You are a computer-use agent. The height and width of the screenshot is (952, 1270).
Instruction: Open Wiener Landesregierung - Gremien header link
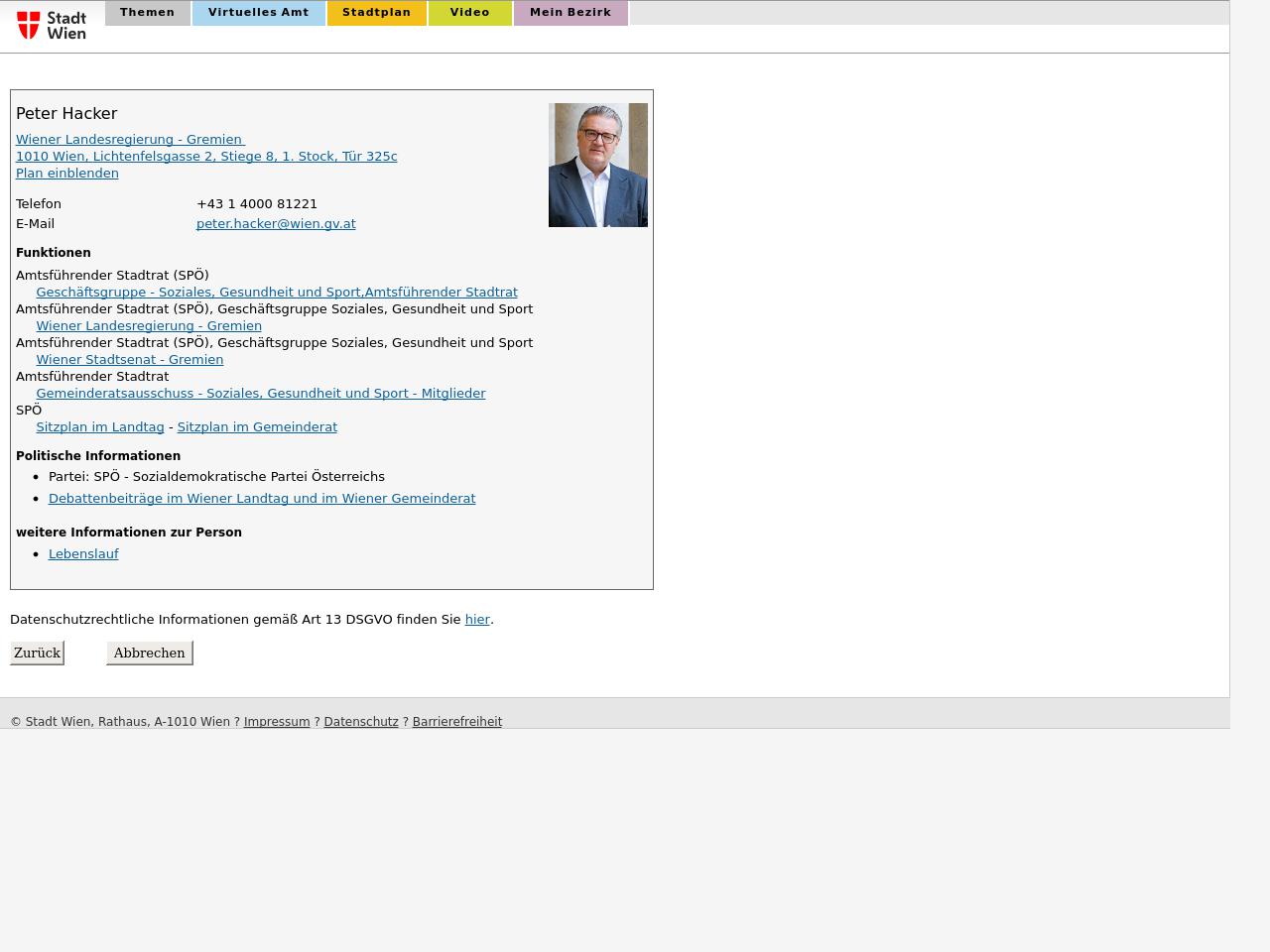129,140
